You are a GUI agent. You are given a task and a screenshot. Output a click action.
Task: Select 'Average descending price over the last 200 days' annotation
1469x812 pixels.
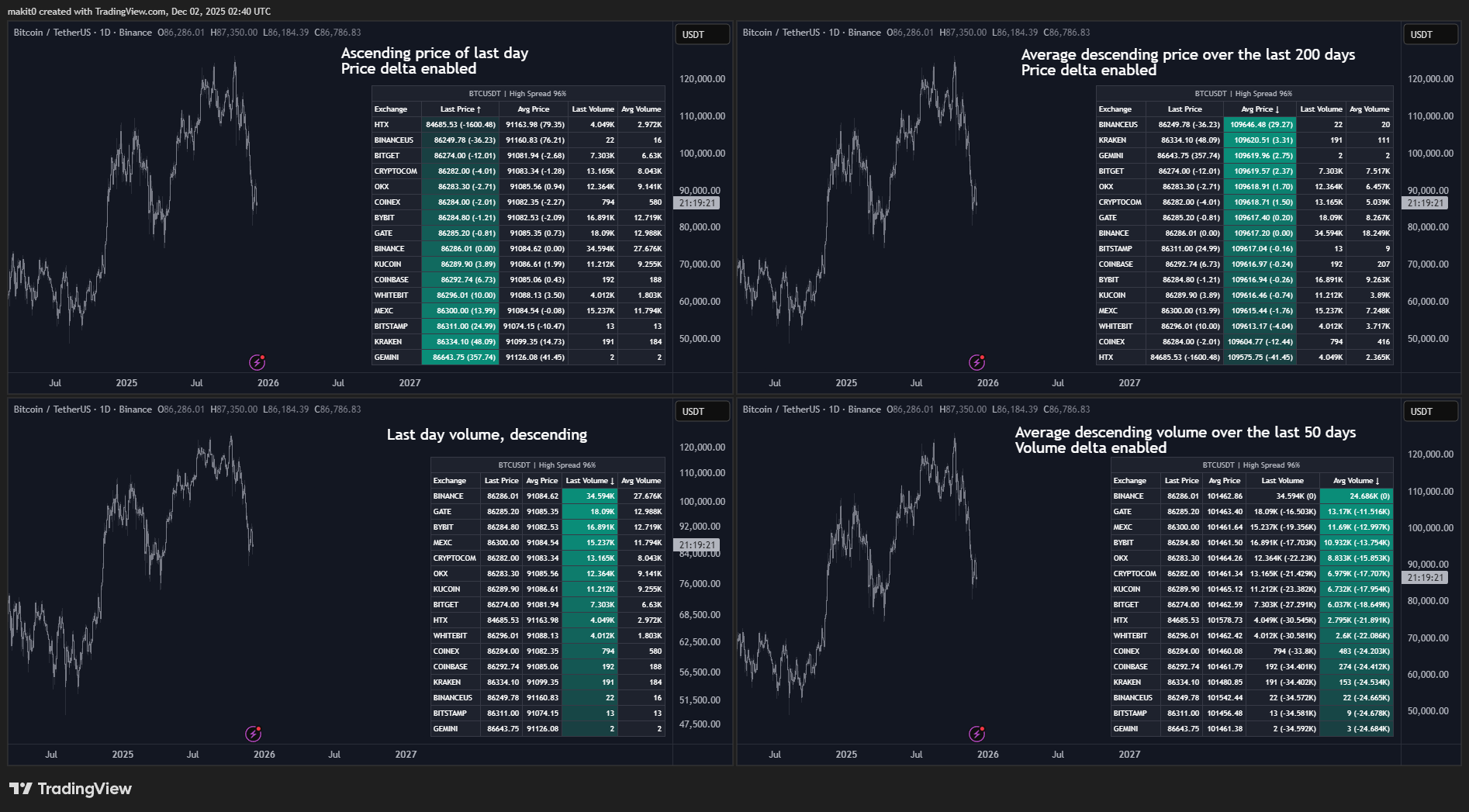click(x=1187, y=54)
